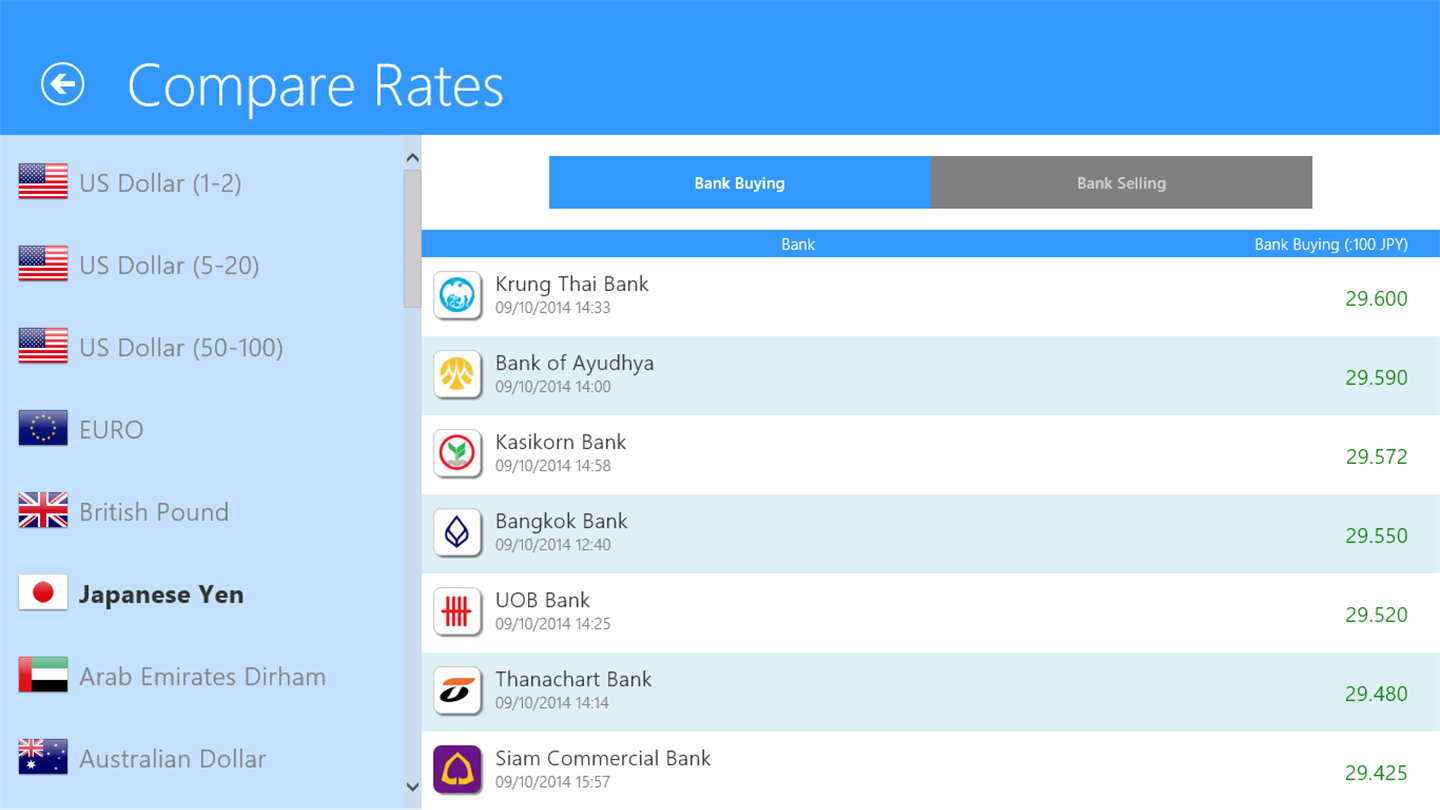Click the timestamp 09/10/2014 14:33
Image resolution: width=1440 pixels, height=810 pixels.
[553, 308]
